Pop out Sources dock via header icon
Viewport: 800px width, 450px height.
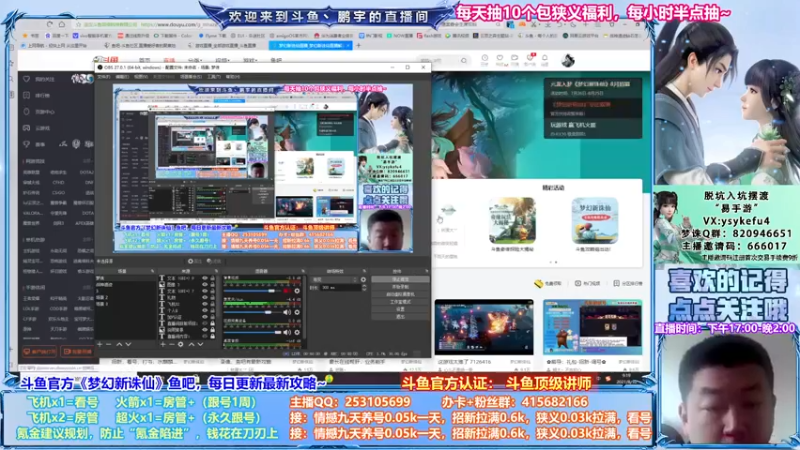tap(216, 271)
